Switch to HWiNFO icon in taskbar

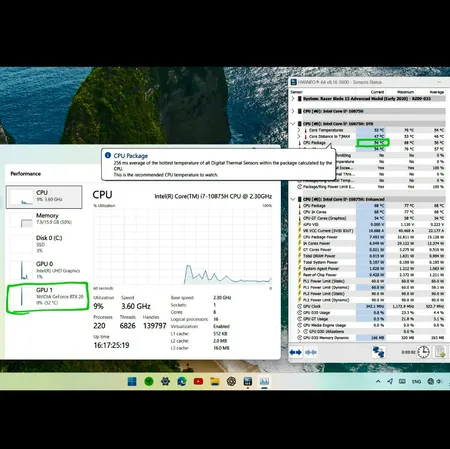point(248,381)
